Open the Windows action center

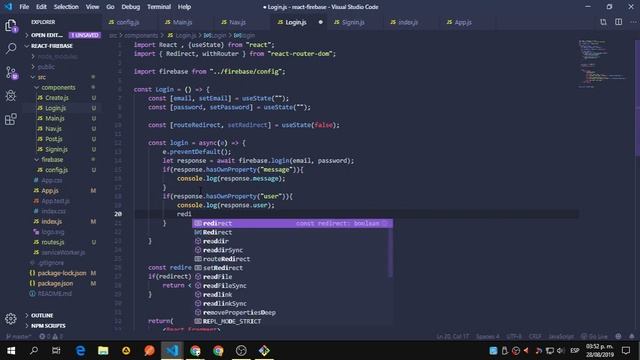click(626, 351)
